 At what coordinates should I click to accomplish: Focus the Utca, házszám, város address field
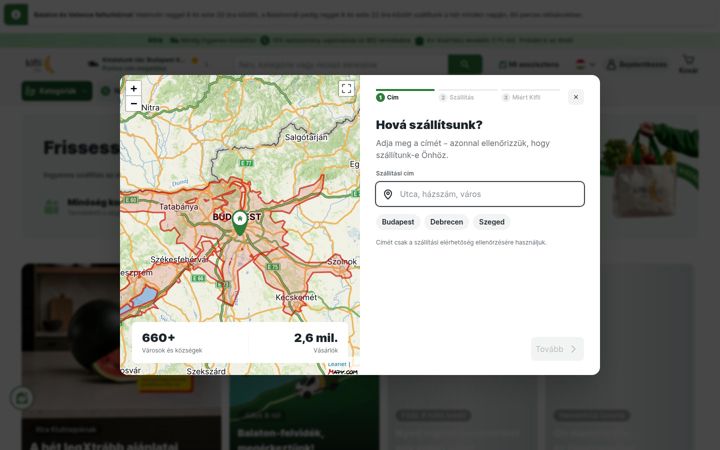point(480,194)
